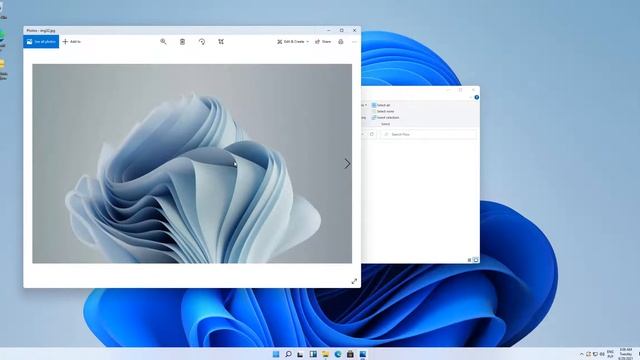Go to next photo with the right arrow
Image resolution: width=640 pixels, height=360 pixels.
coord(347,164)
